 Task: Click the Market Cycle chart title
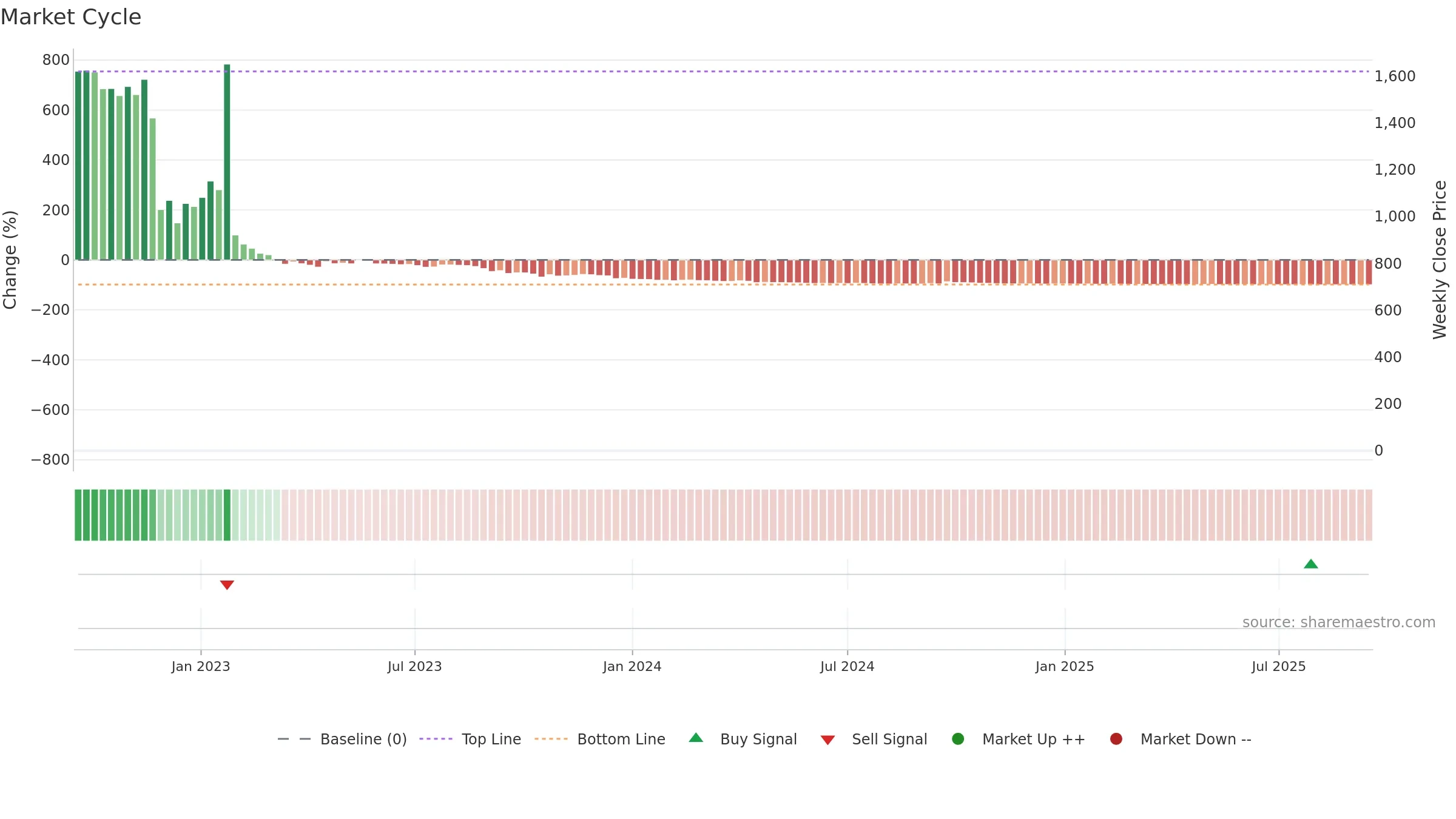(x=71, y=17)
